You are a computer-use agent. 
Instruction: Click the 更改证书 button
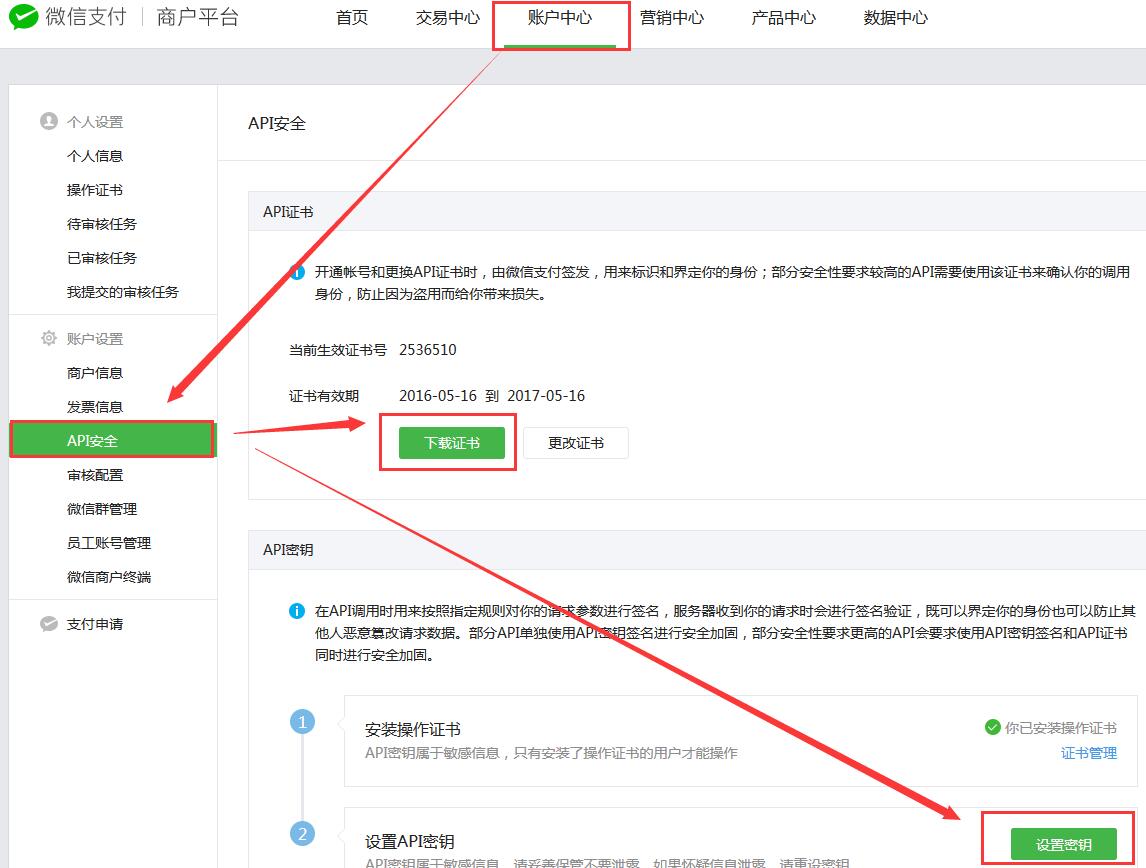click(576, 443)
